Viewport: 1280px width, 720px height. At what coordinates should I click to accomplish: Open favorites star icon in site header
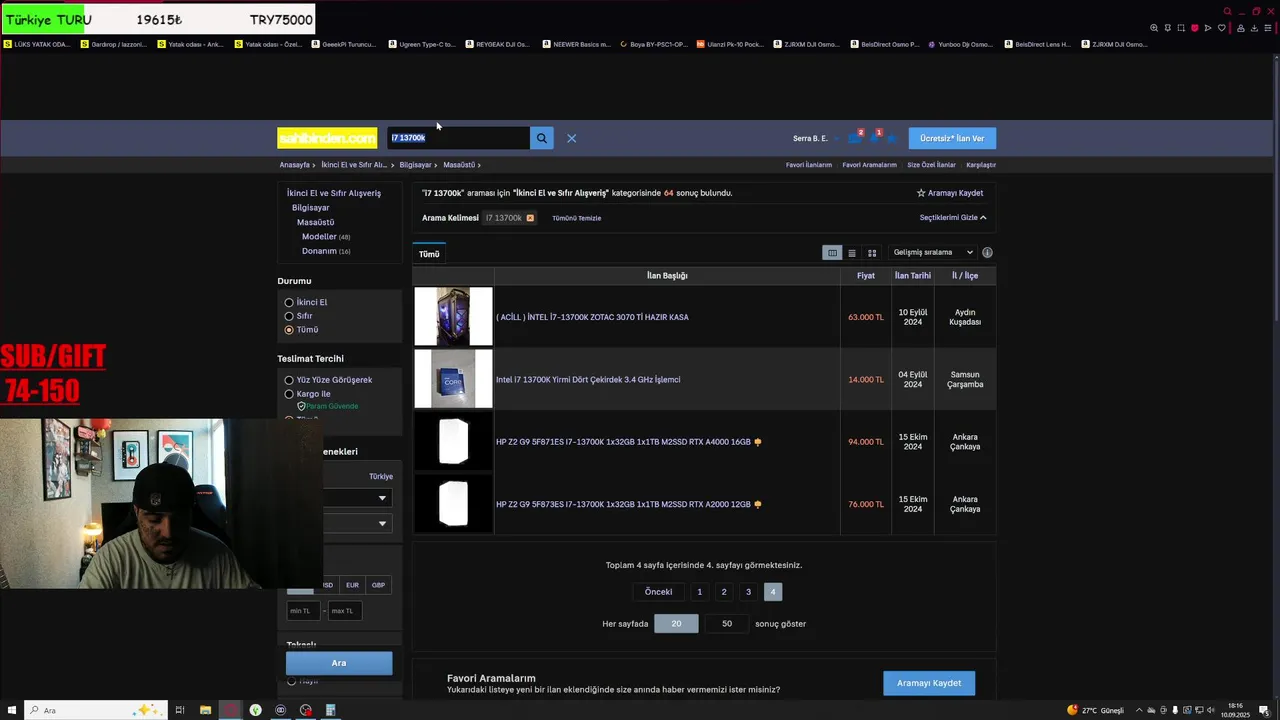coord(893,138)
